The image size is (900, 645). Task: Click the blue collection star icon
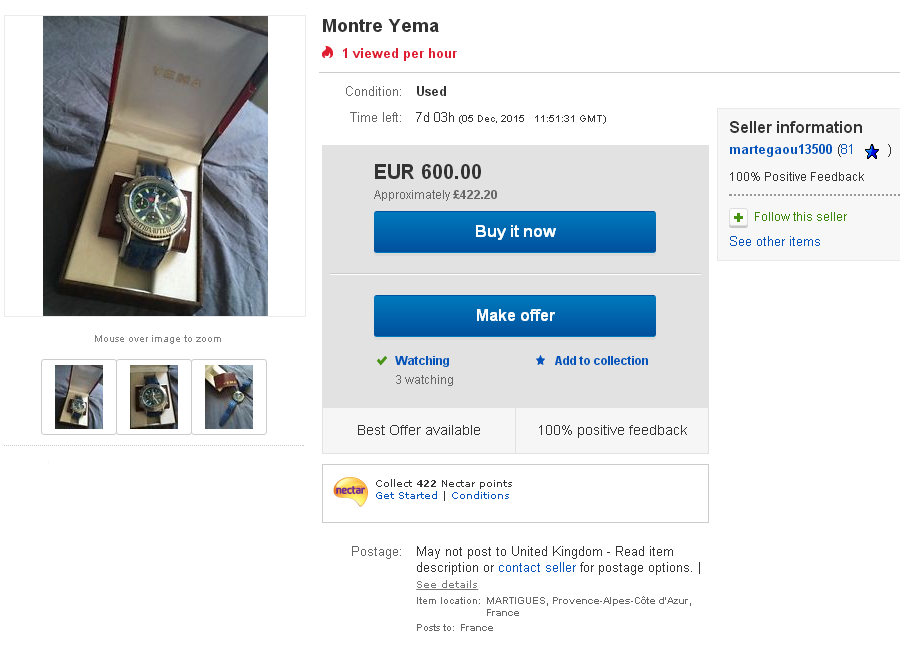541,361
